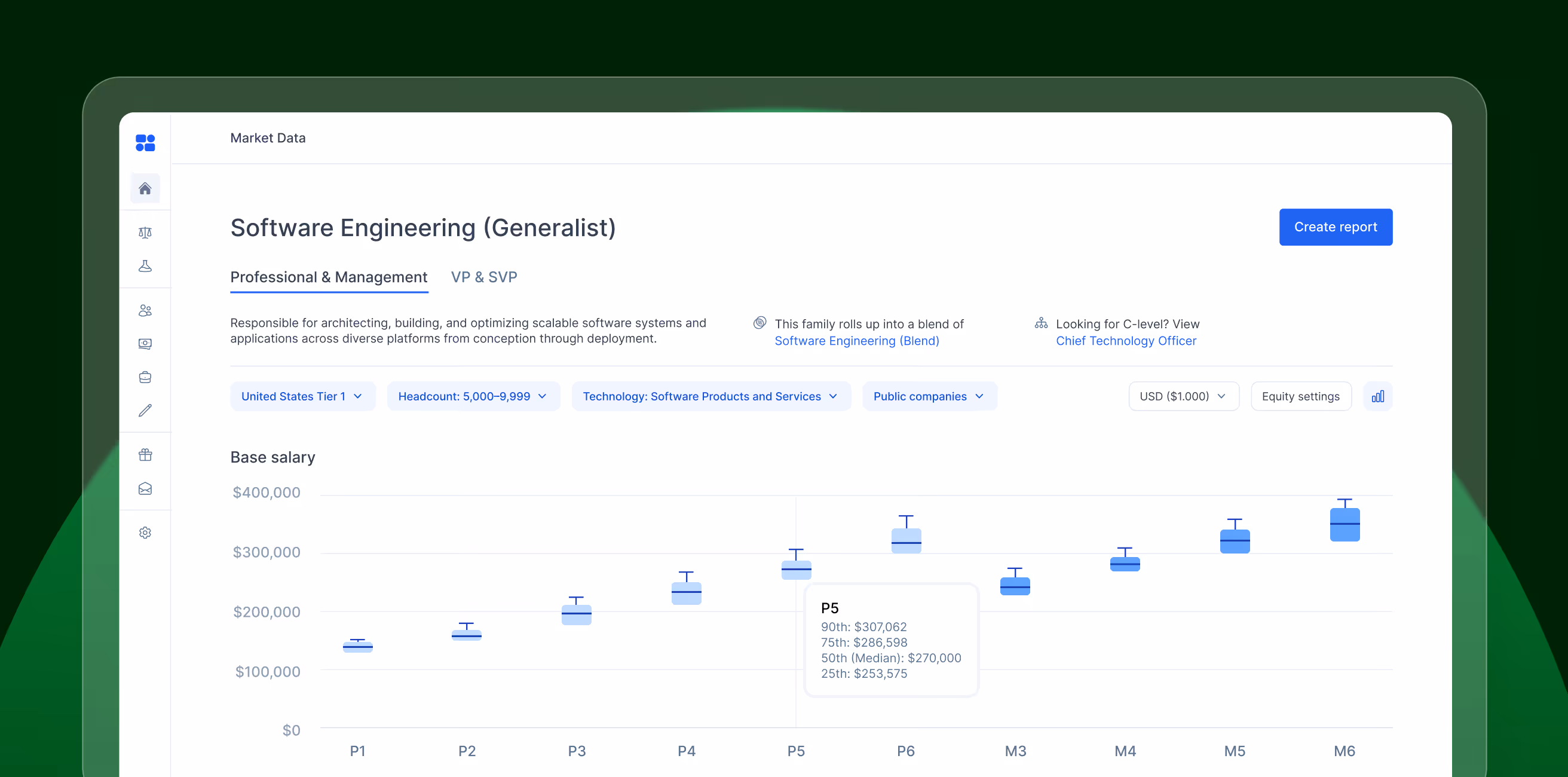The height and width of the screenshot is (777, 1568).
Task: Open the balance scales icon in sidebar
Action: pos(145,233)
